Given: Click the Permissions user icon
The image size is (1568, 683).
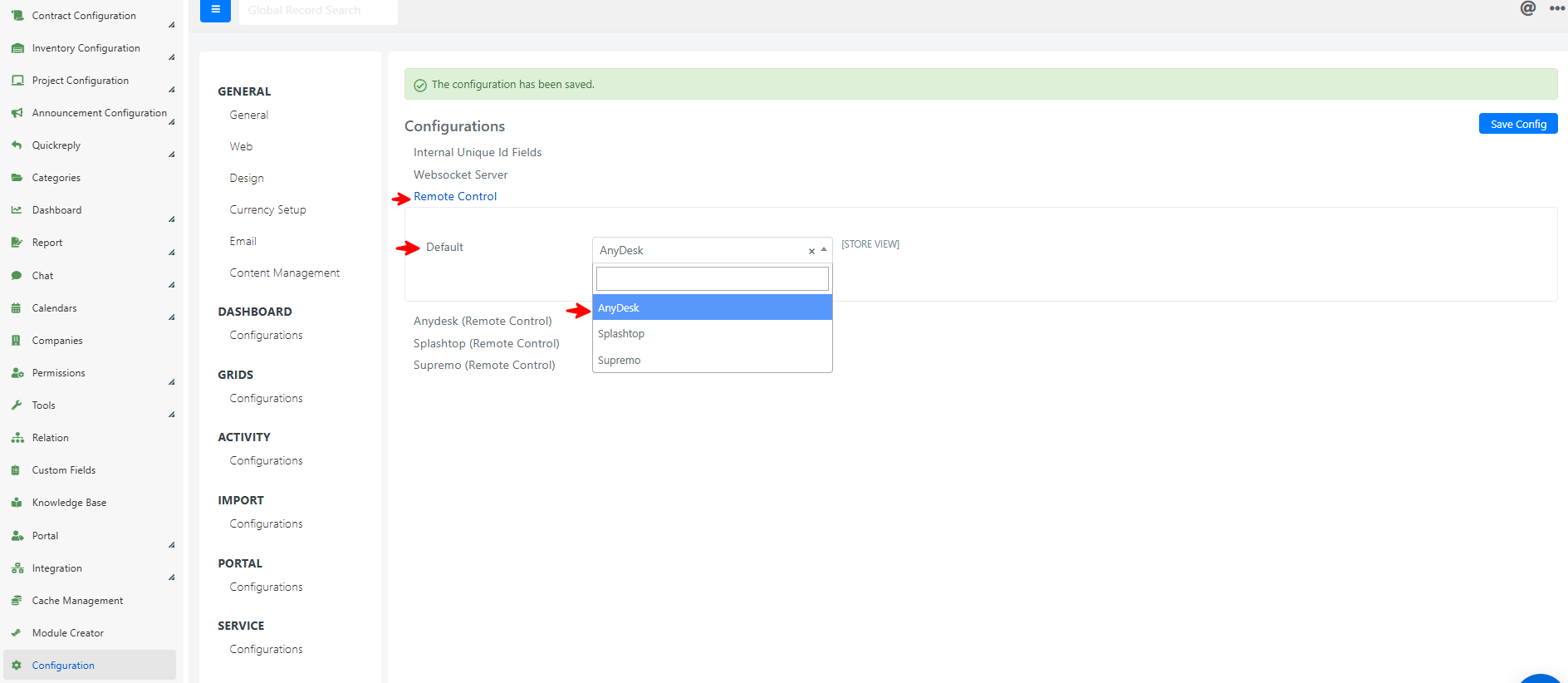Looking at the screenshot, I should (17, 373).
